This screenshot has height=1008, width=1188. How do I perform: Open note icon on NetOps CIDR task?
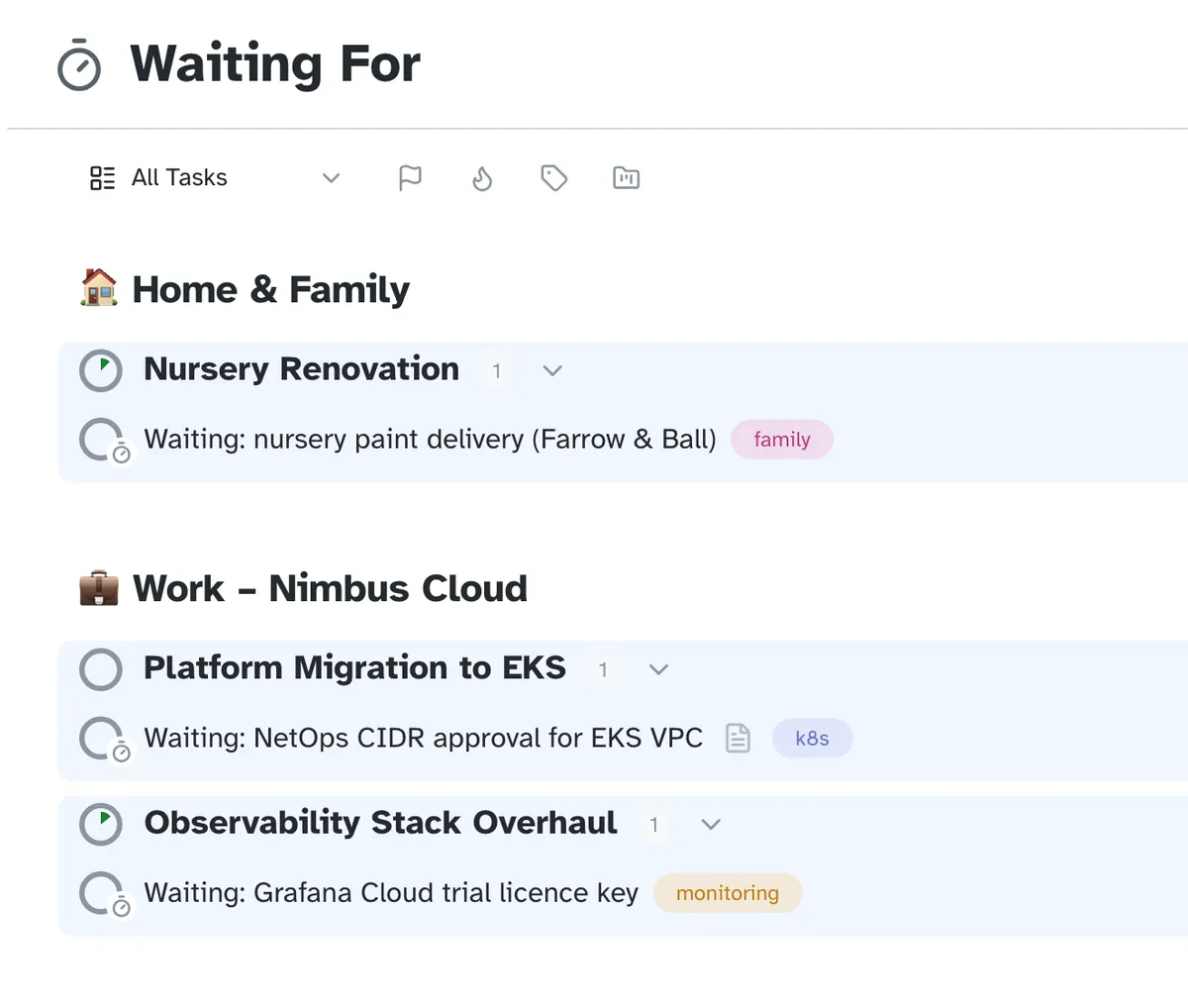[738, 739]
